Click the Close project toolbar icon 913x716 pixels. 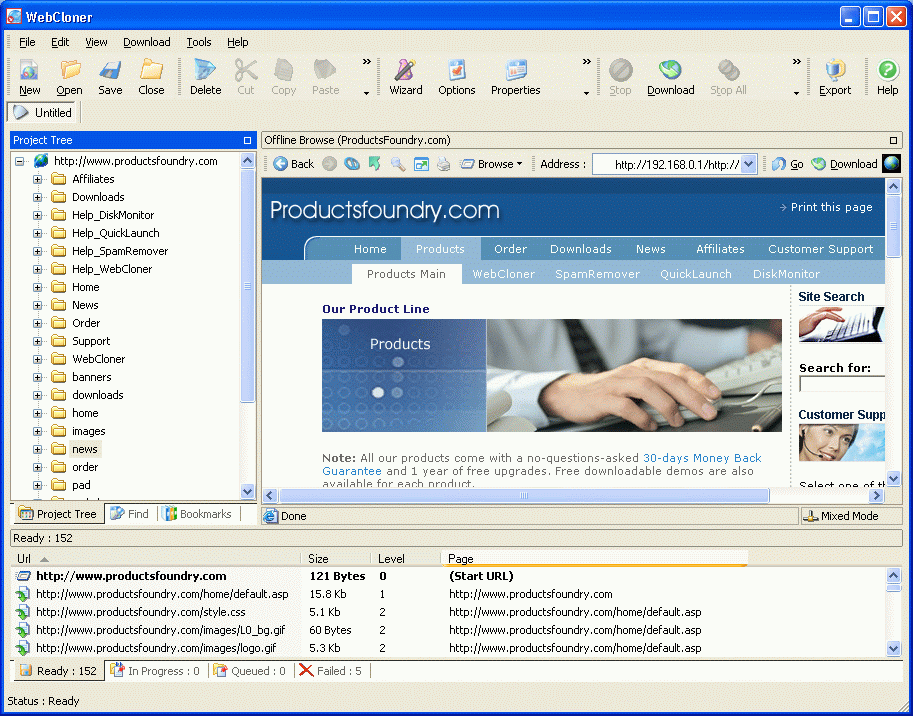tap(151, 77)
